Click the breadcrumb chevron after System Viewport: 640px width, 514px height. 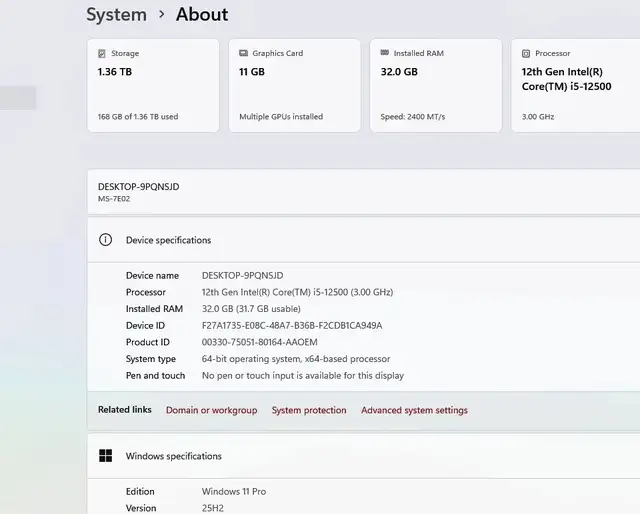pyautogui.click(x=162, y=14)
